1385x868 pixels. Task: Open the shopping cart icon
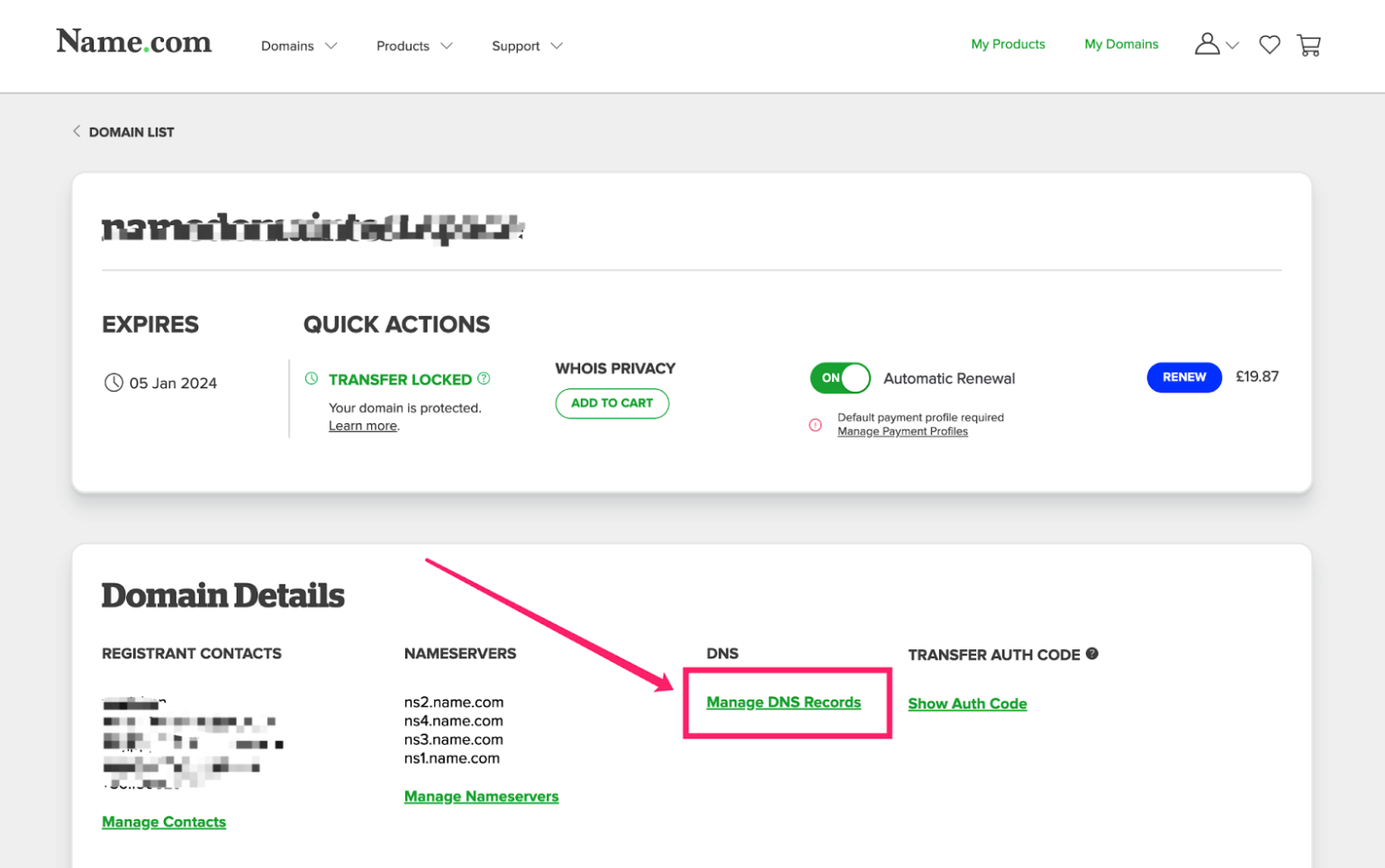pos(1308,45)
